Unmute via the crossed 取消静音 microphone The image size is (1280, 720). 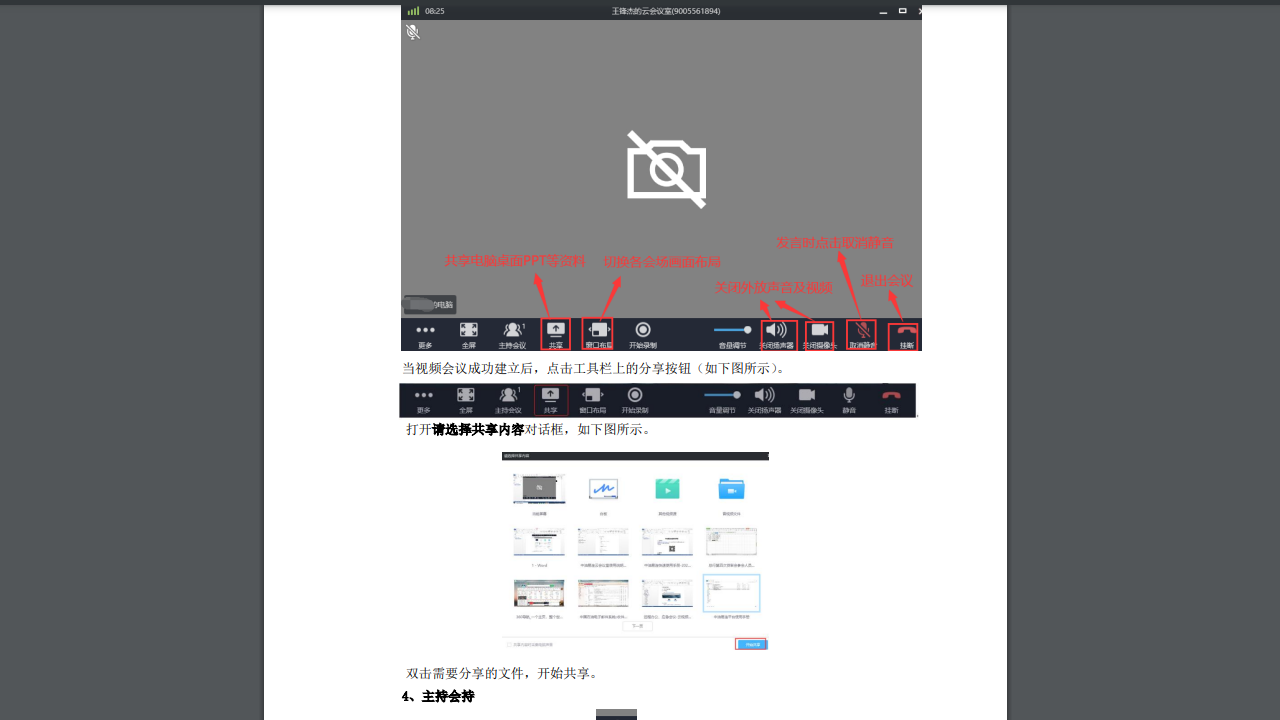click(862, 330)
